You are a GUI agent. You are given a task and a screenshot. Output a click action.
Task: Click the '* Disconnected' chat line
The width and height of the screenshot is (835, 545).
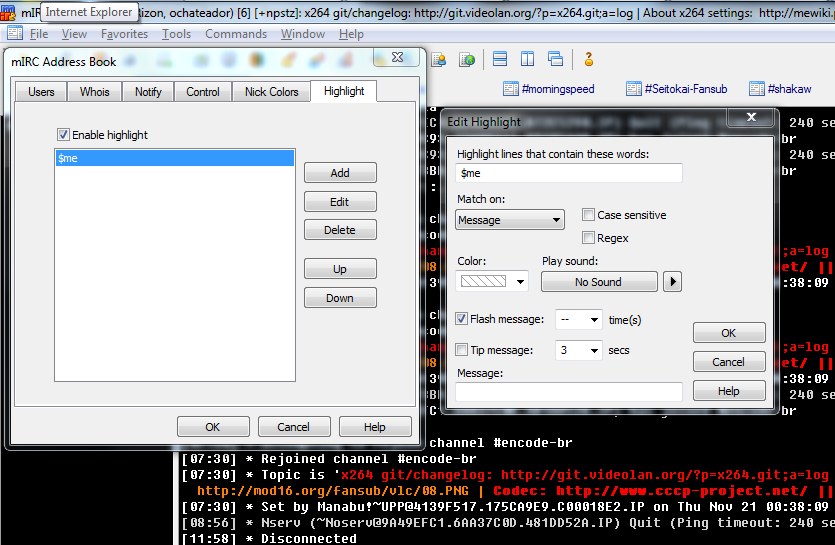click(269, 538)
